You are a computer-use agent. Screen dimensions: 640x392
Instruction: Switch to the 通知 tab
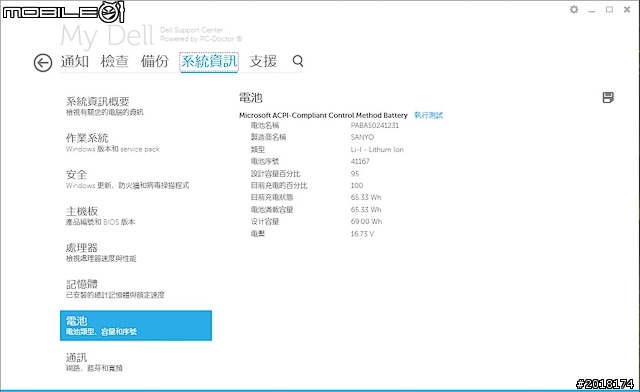(75, 61)
